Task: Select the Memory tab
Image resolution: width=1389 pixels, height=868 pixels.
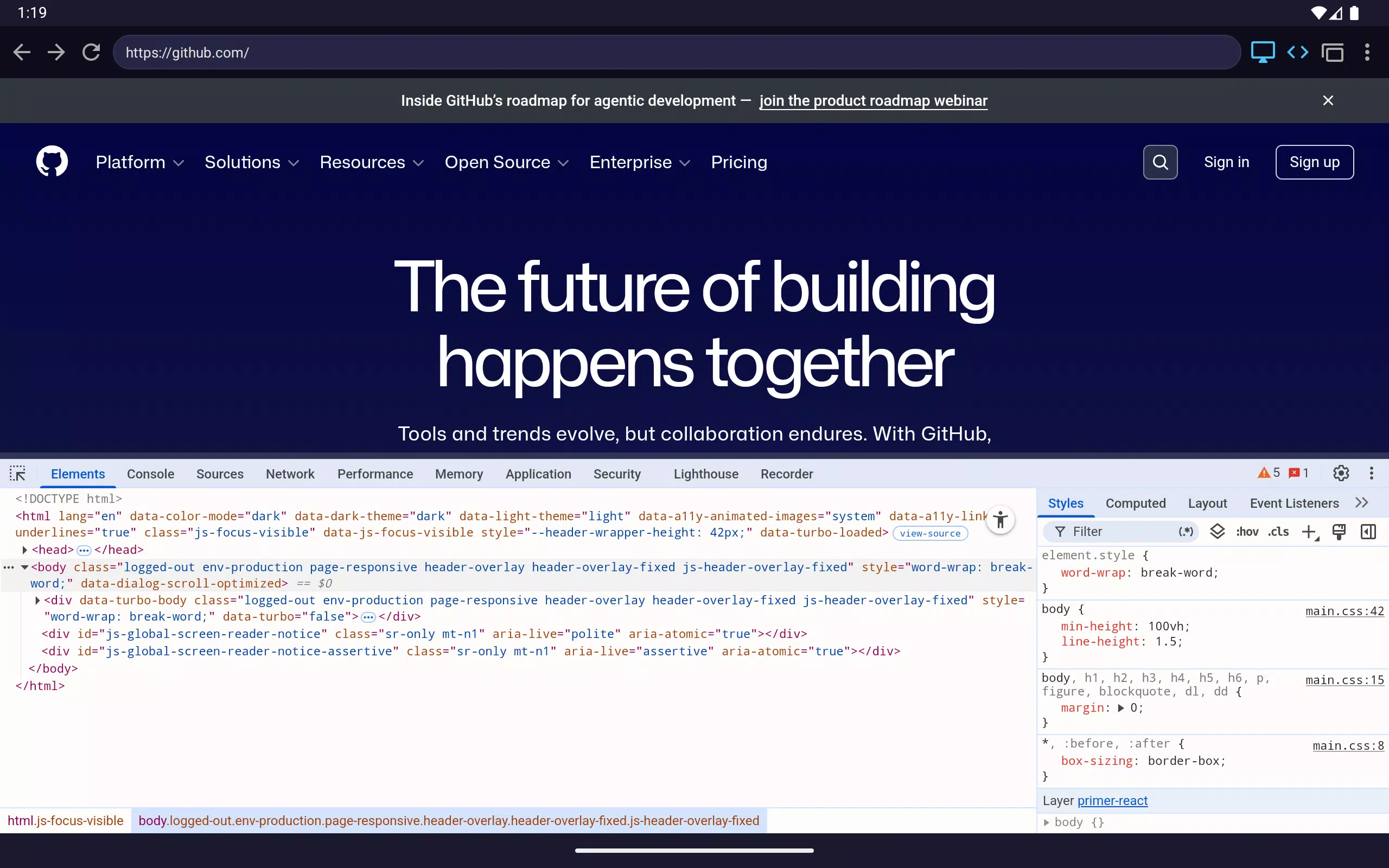Action: coord(459,474)
